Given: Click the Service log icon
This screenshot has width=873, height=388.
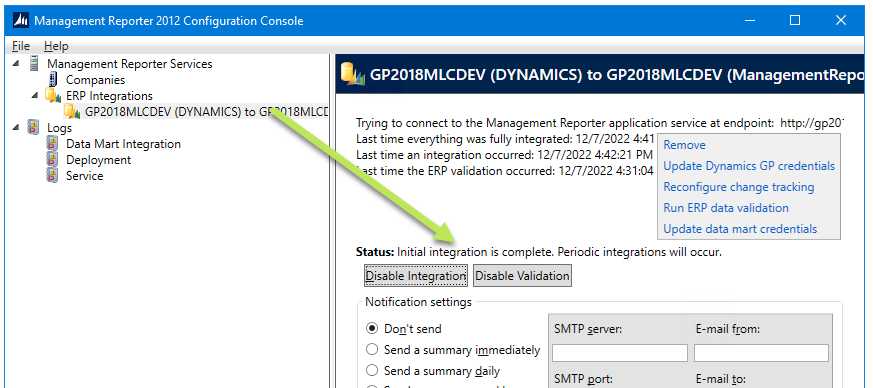Looking at the screenshot, I should [53, 175].
